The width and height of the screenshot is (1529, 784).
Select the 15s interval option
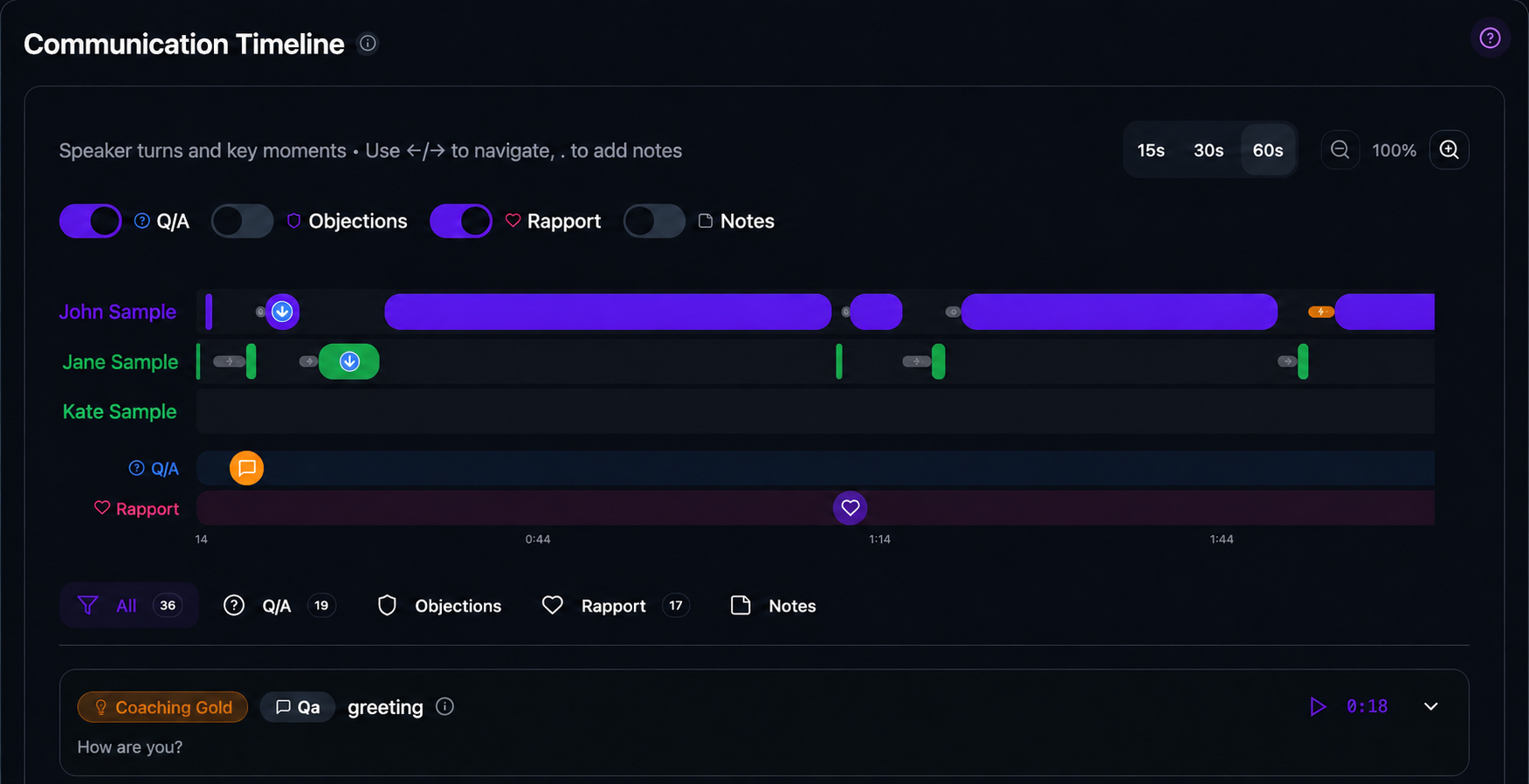[1151, 150]
